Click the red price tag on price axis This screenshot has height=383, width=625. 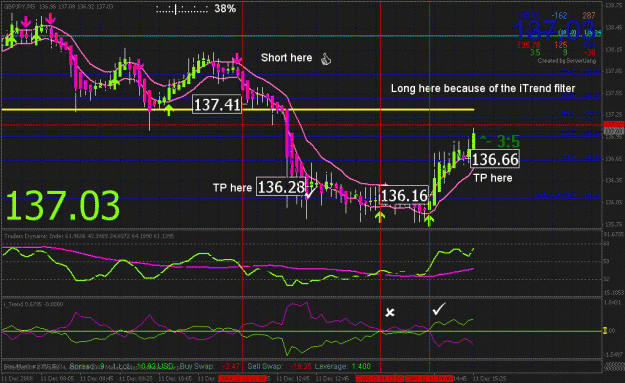point(614,125)
